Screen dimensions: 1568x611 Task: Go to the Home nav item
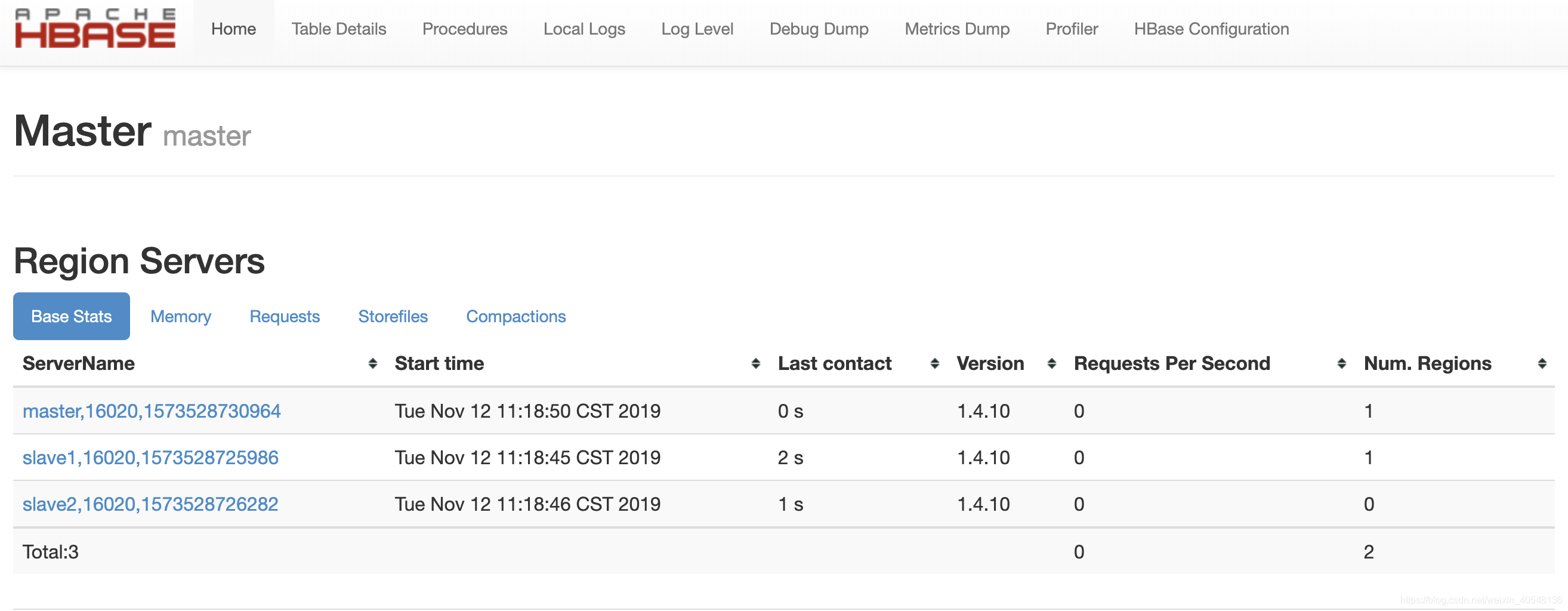tap(234, 29)
